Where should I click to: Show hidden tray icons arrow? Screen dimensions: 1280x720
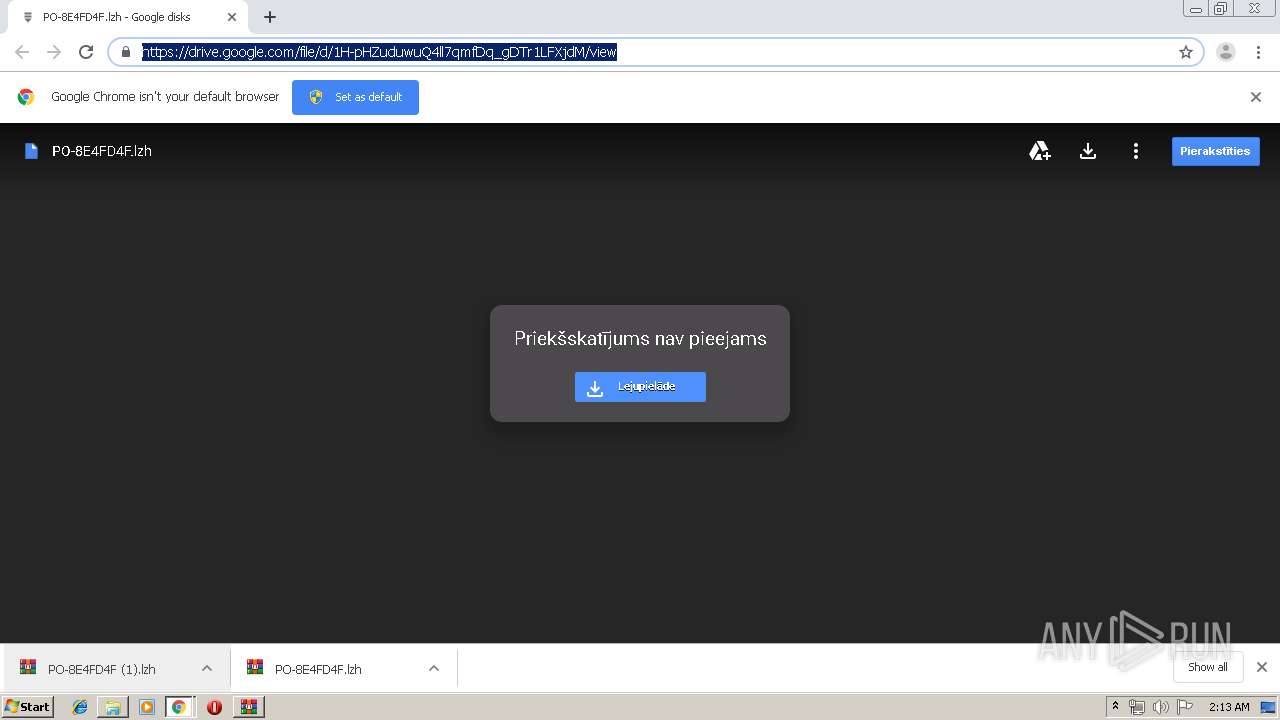1115,707
